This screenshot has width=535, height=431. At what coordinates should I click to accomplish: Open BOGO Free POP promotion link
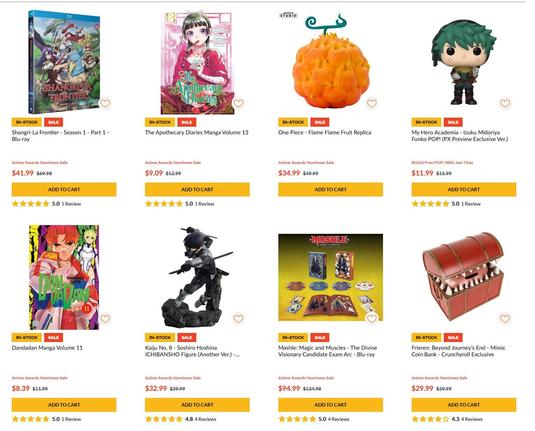(442, 162)
